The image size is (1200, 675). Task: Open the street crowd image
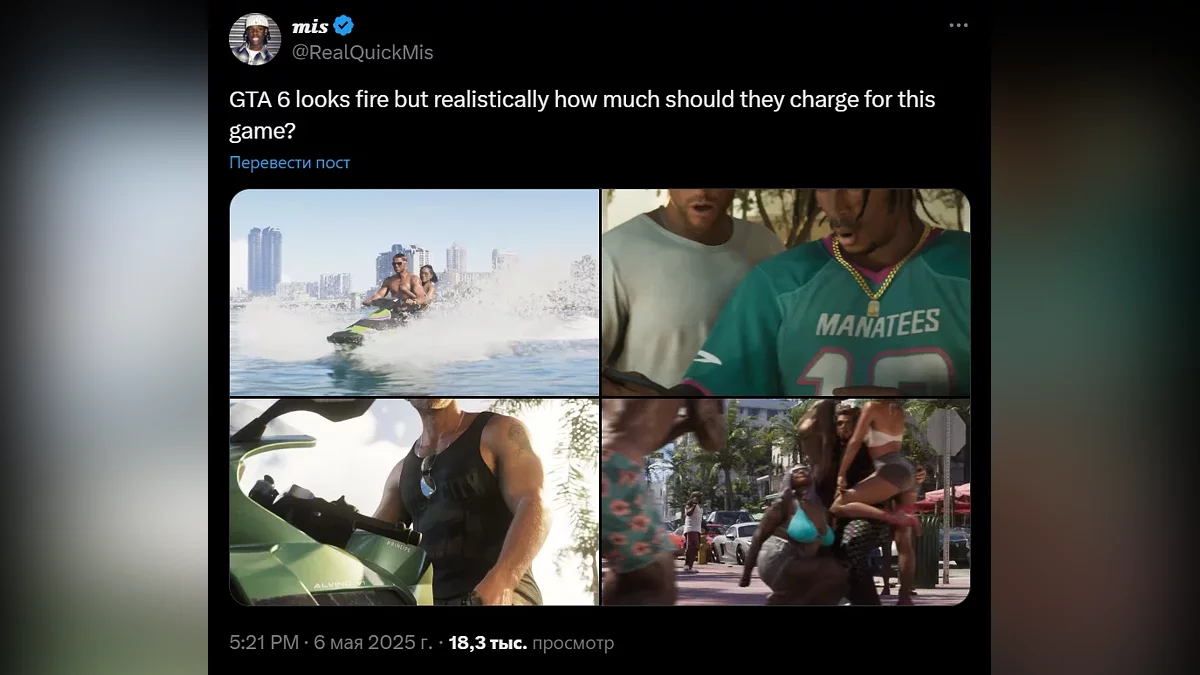(x=786, y=502)
